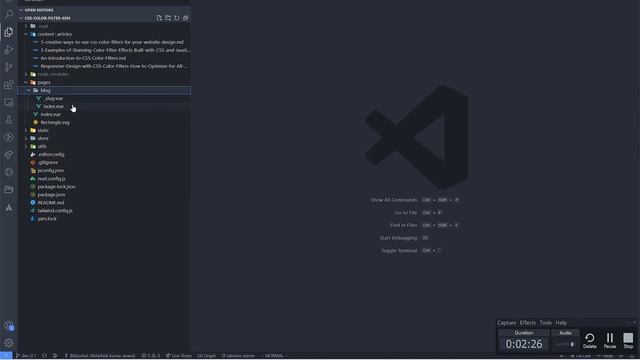Open index.vue inside the blog folder
This screenshot has width=640, height=360.
pos(53,107)
